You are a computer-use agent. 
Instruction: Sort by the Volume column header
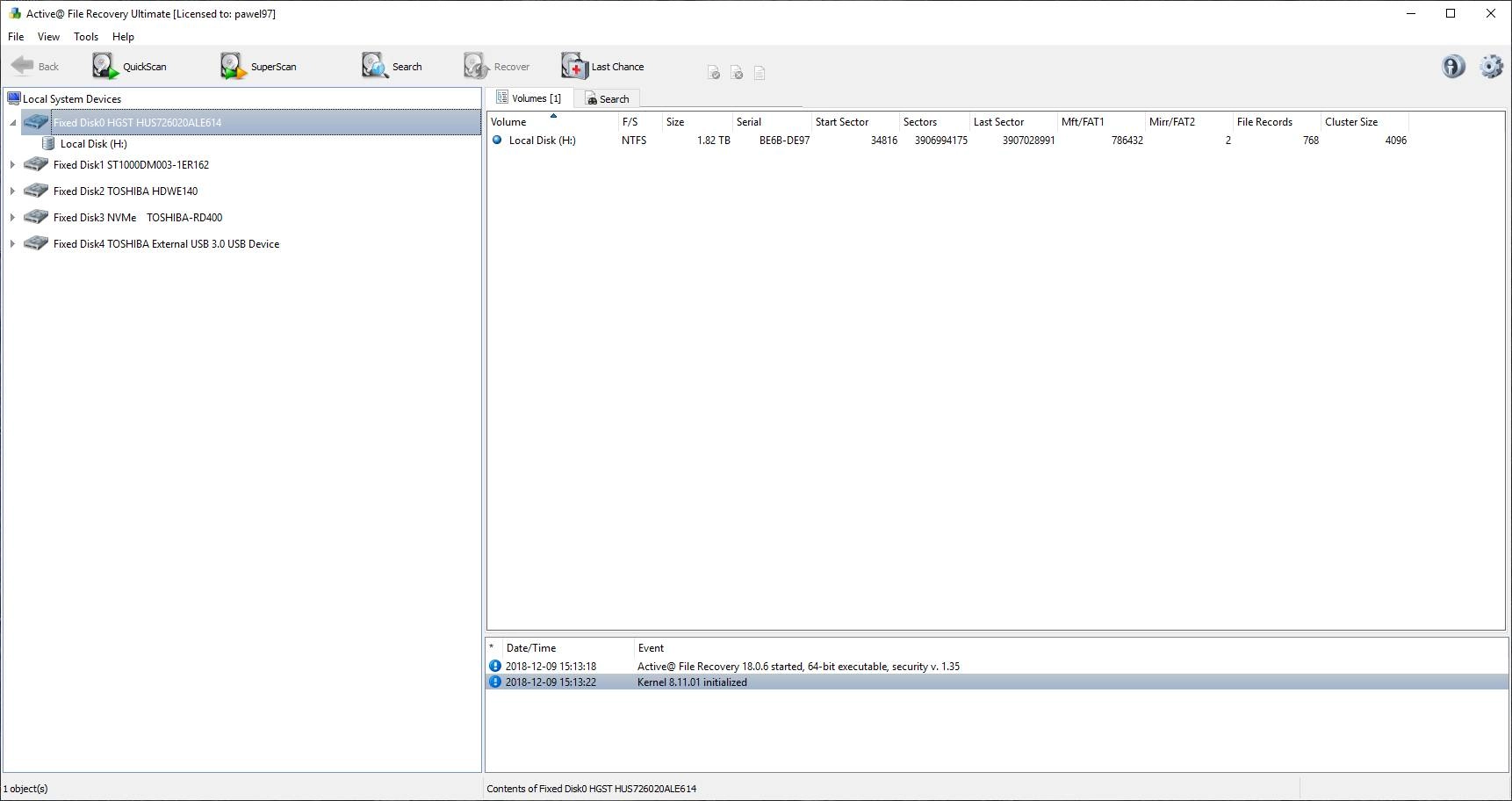click(552, 122)
